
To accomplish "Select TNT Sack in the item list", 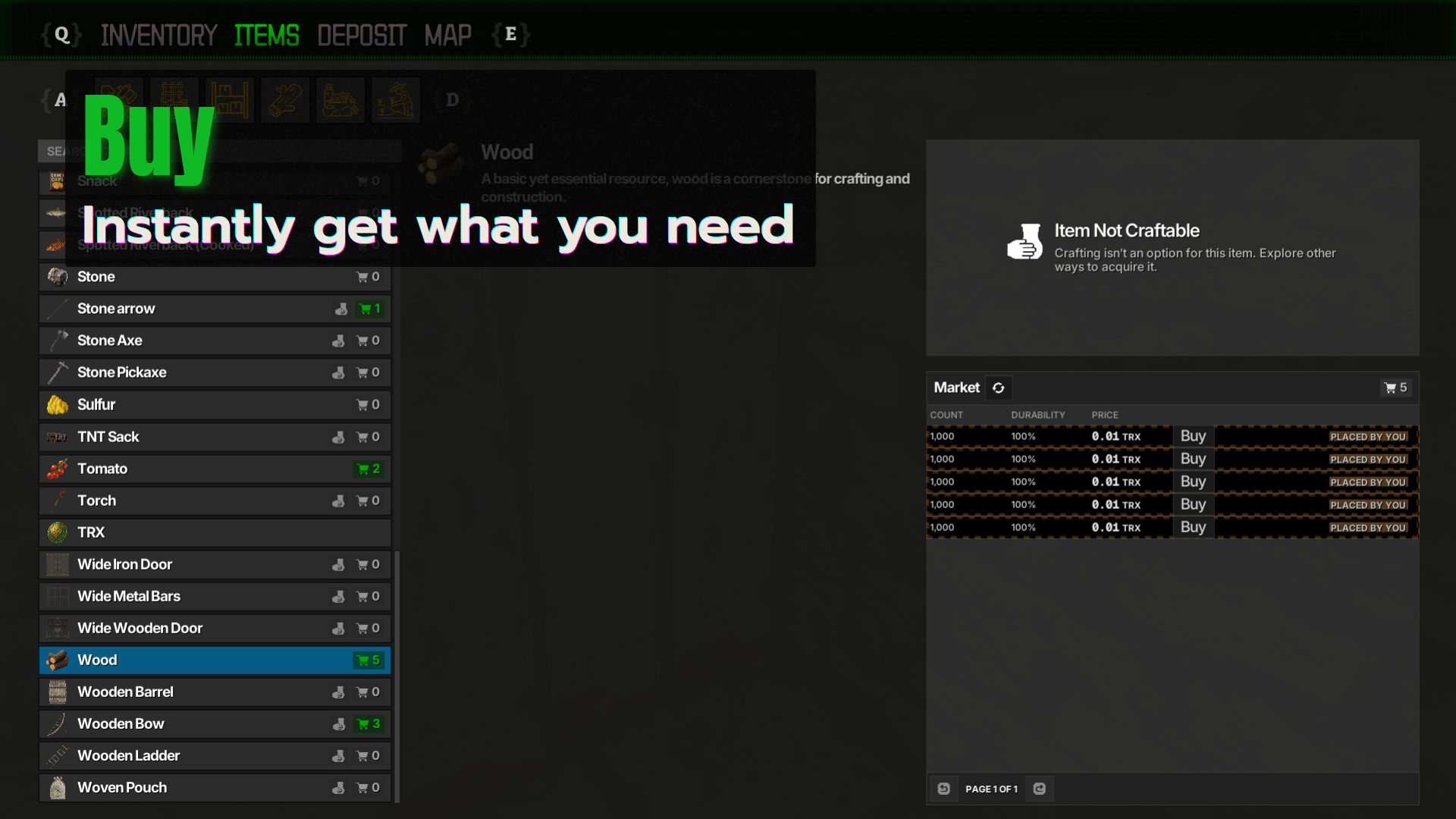I will pos(215,437).
